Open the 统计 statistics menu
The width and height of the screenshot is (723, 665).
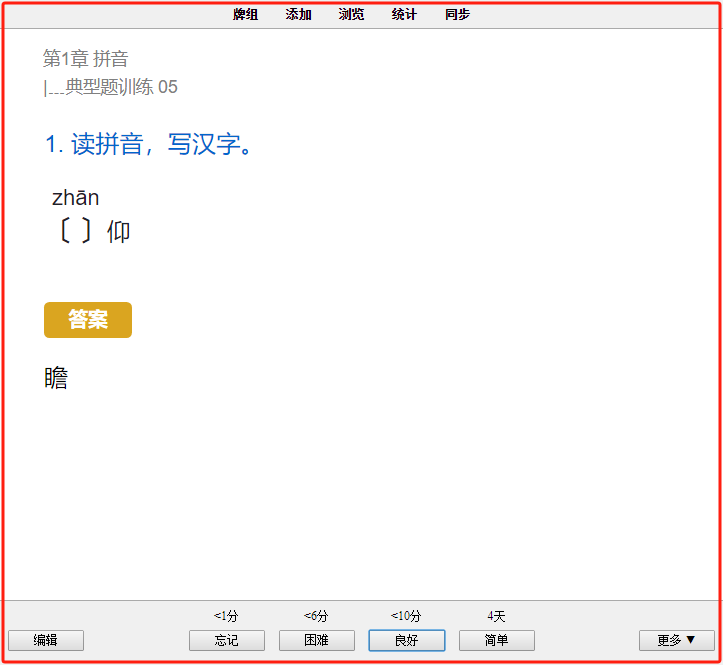pyautogui.click(x=404, y=14)
